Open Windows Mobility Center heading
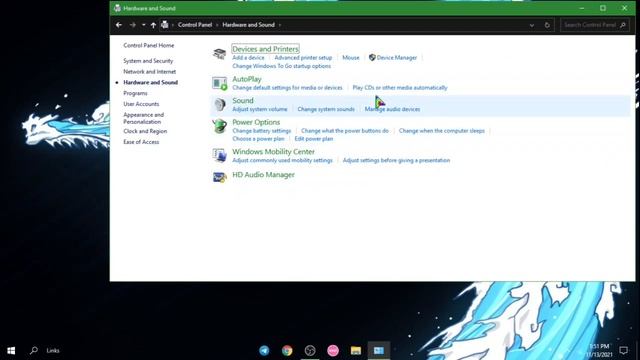The image size is (640, 360). [273, 151]
